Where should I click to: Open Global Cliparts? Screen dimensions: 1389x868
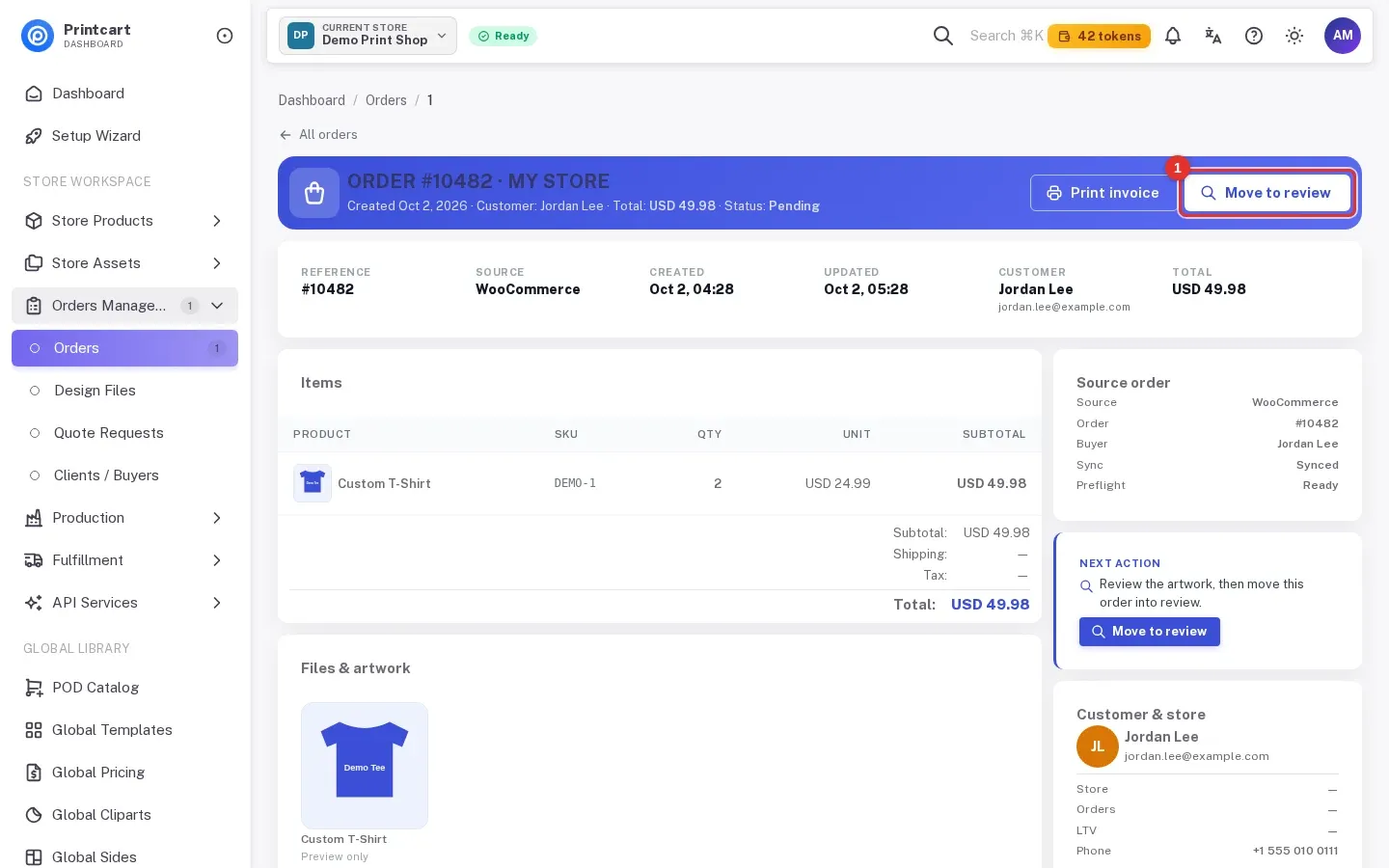pos(124,815)
